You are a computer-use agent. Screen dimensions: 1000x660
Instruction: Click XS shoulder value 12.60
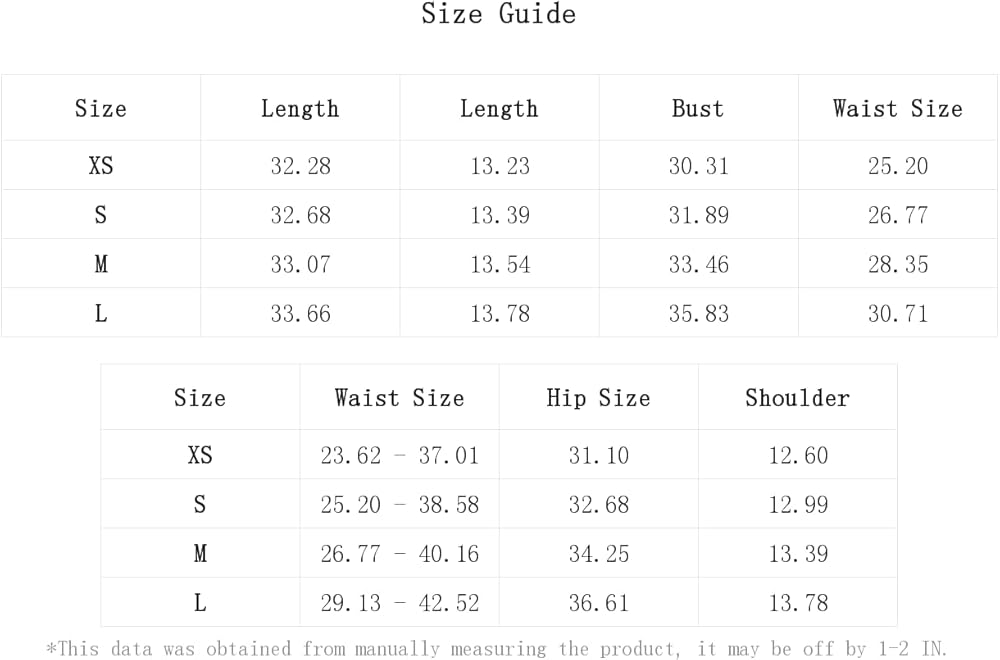[797, 456]
